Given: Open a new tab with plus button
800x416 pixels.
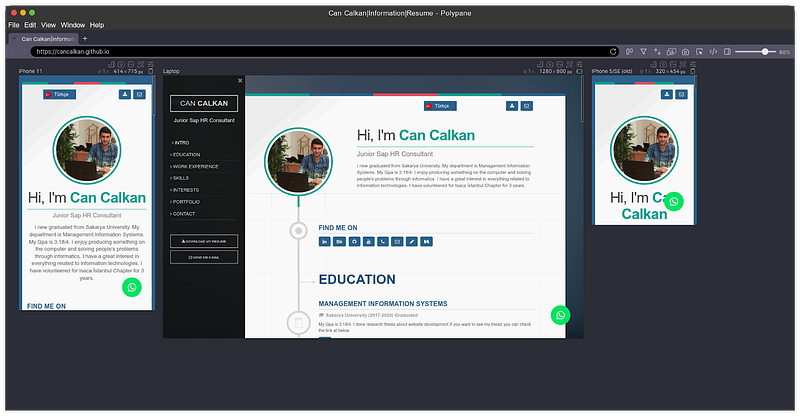Looking at the screenshot, I should [x=85, y=38].
